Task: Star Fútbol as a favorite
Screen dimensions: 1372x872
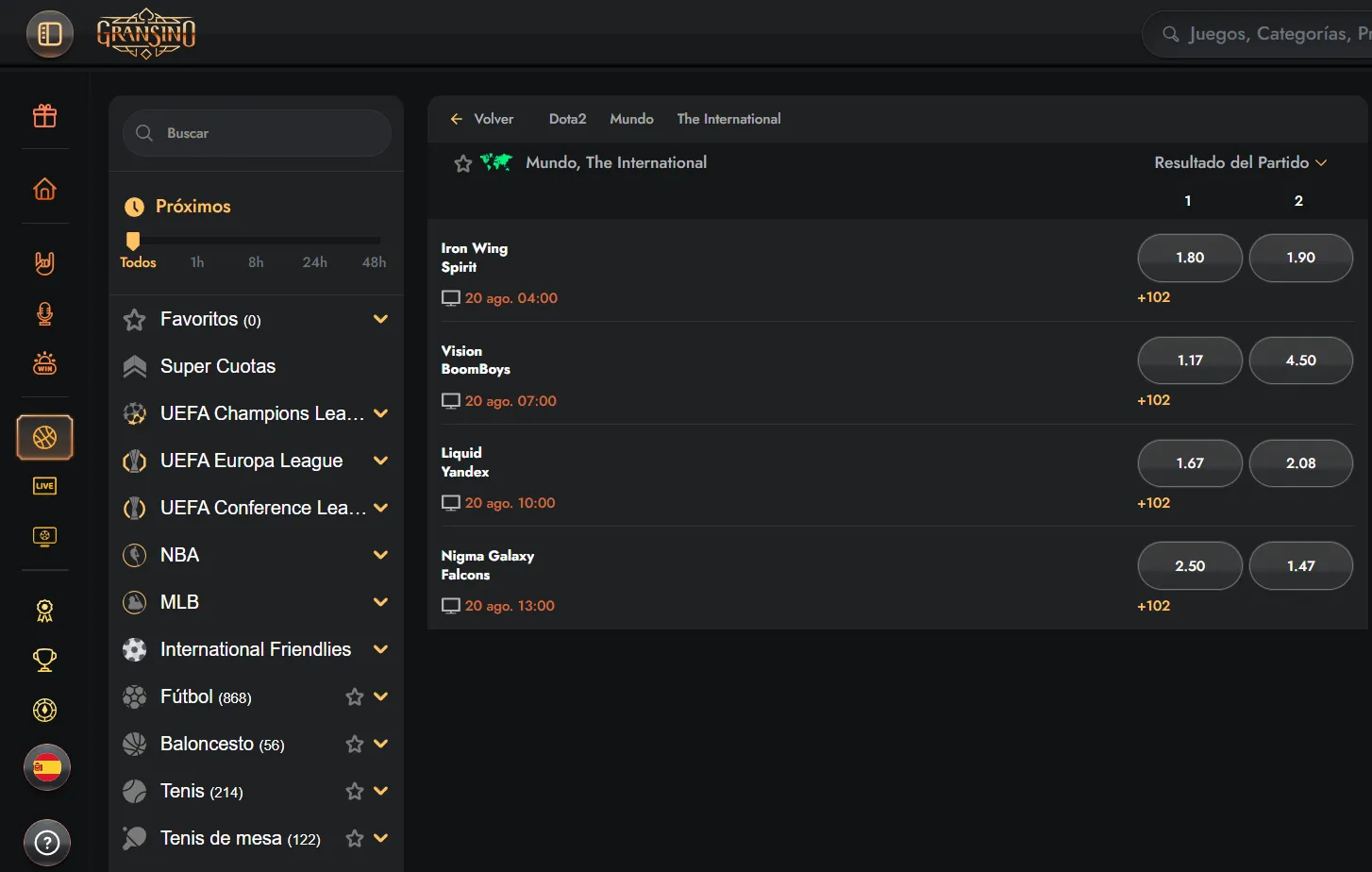Action: click(355, 696)
